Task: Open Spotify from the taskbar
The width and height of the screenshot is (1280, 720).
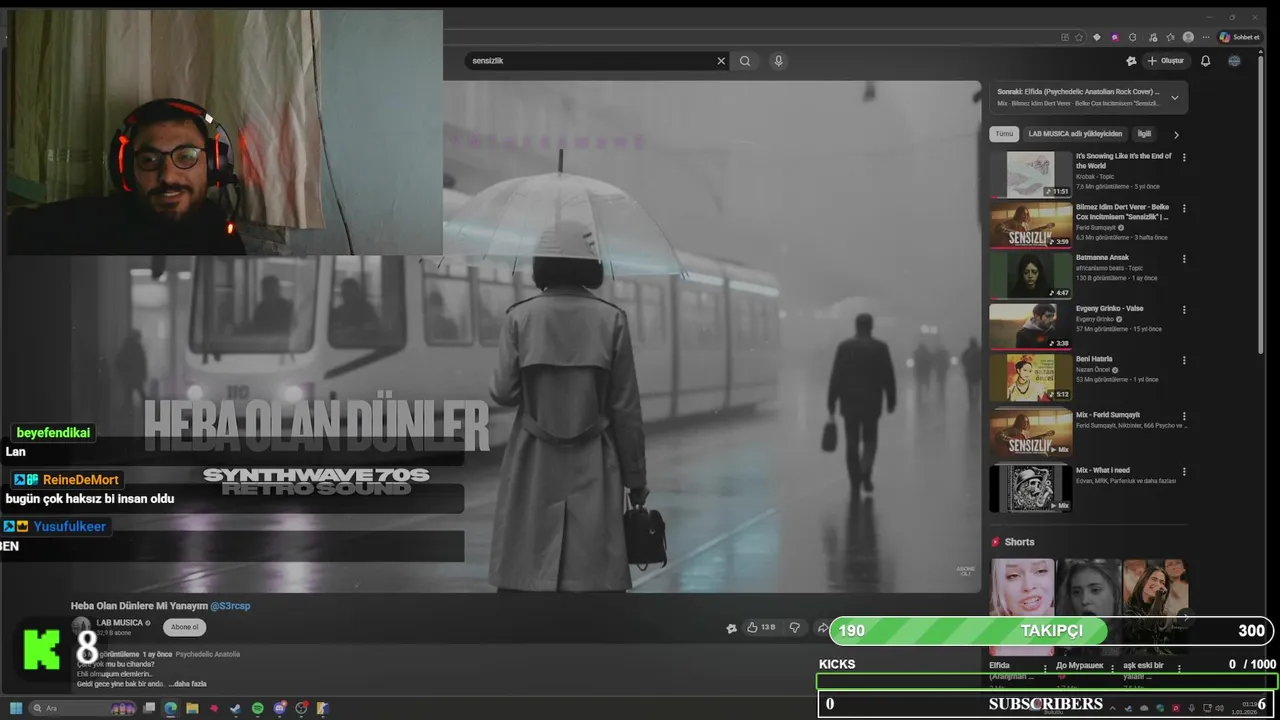Action: click(257, 708)
